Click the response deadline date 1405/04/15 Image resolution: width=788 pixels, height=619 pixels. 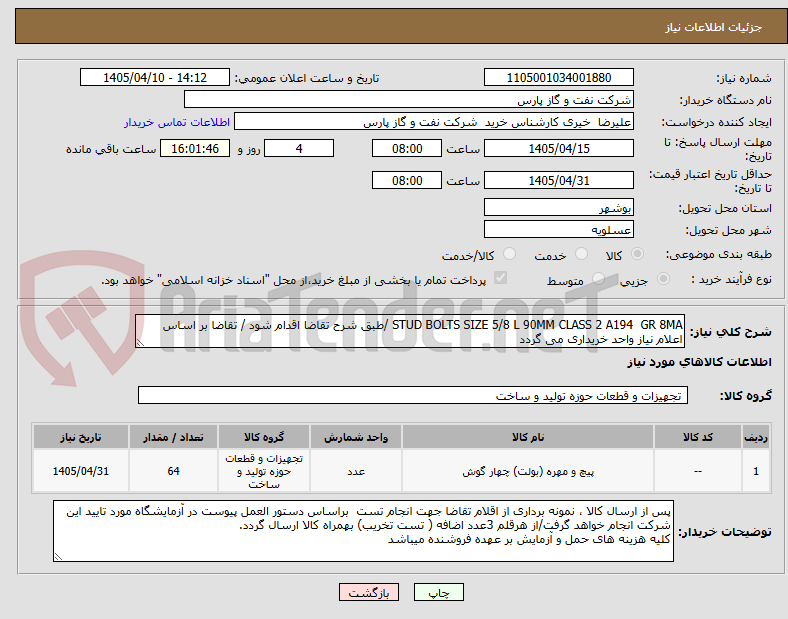[x=558, y=148]
